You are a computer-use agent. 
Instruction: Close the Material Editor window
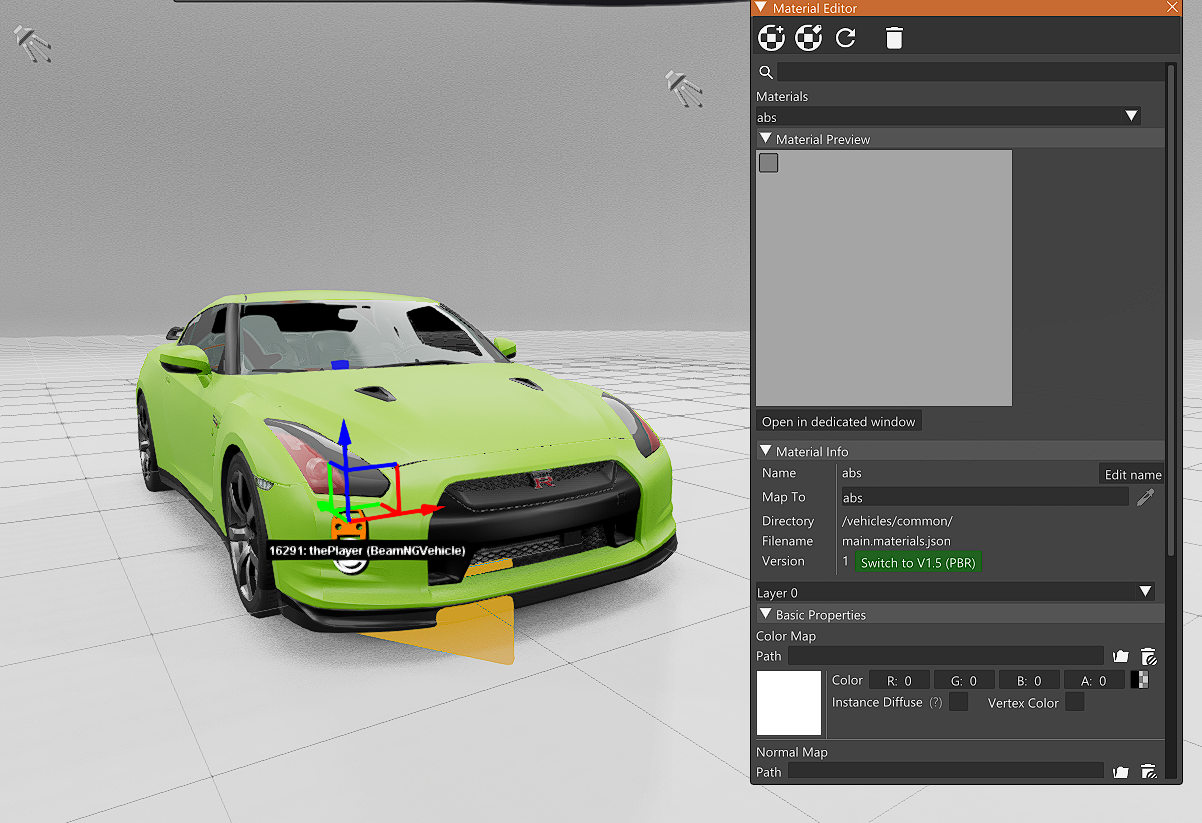coord(1172,8)
